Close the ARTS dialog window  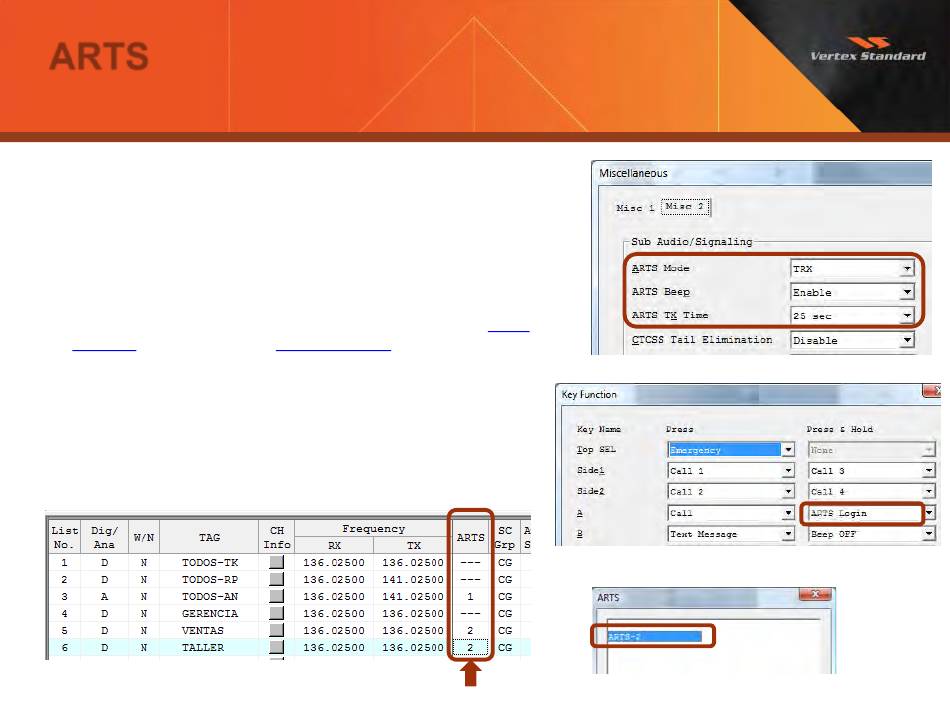tap(815, 594)
